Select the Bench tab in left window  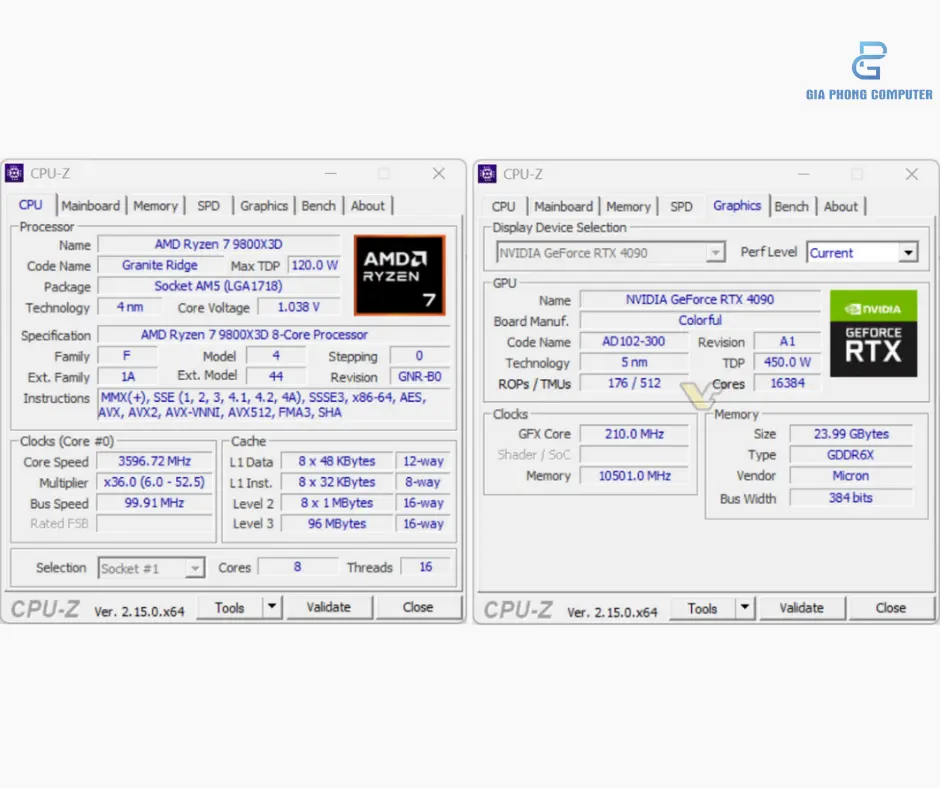(318, 206)
